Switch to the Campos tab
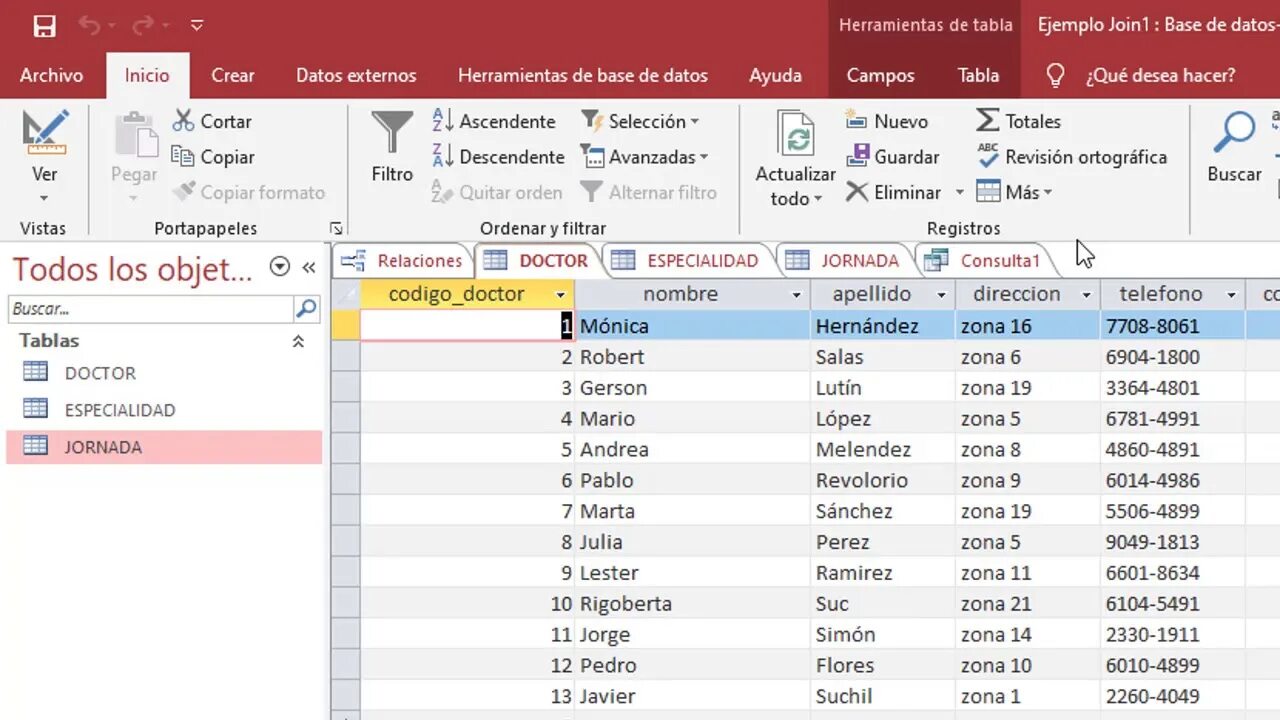The width and height of the screenshot is (1280, 720). pos(880,75)
